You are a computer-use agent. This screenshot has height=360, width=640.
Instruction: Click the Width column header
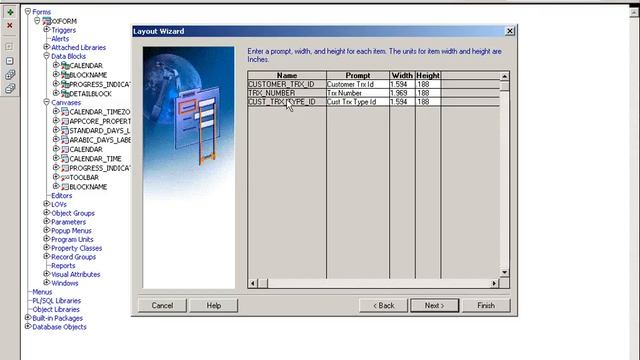[402, 76]
